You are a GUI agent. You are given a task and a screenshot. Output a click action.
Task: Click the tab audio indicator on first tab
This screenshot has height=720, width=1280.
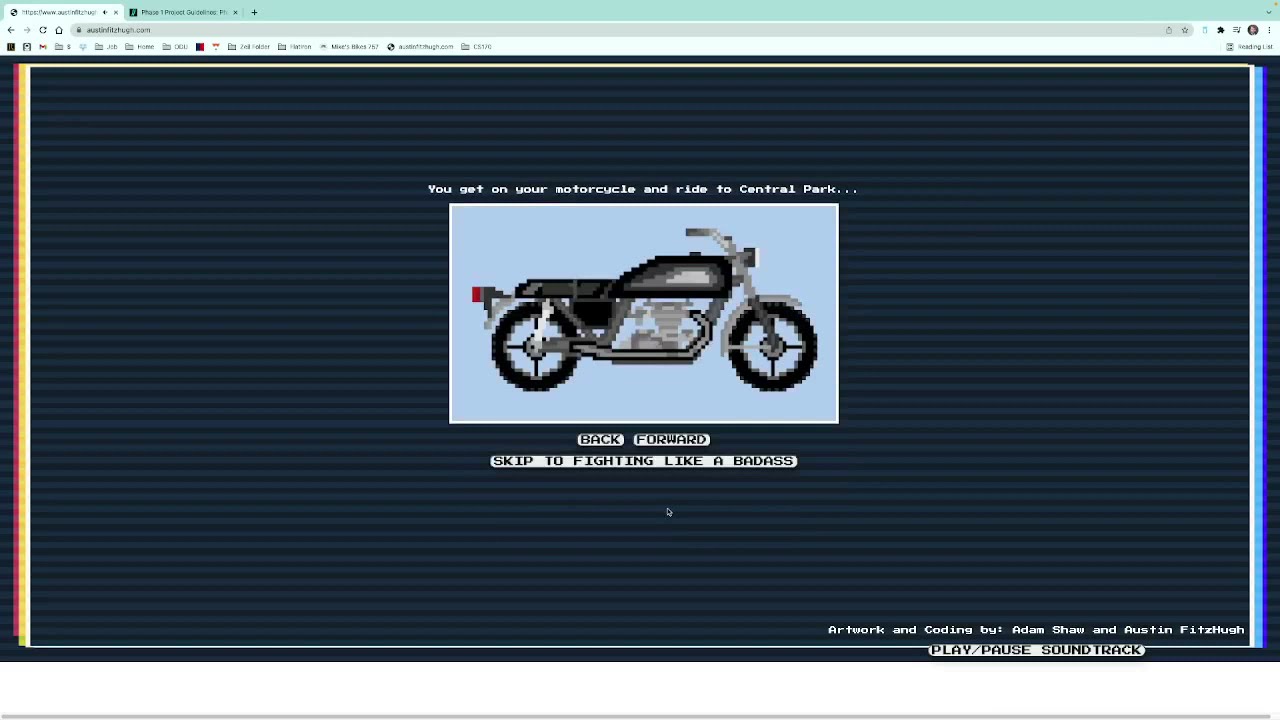(105, 12)
